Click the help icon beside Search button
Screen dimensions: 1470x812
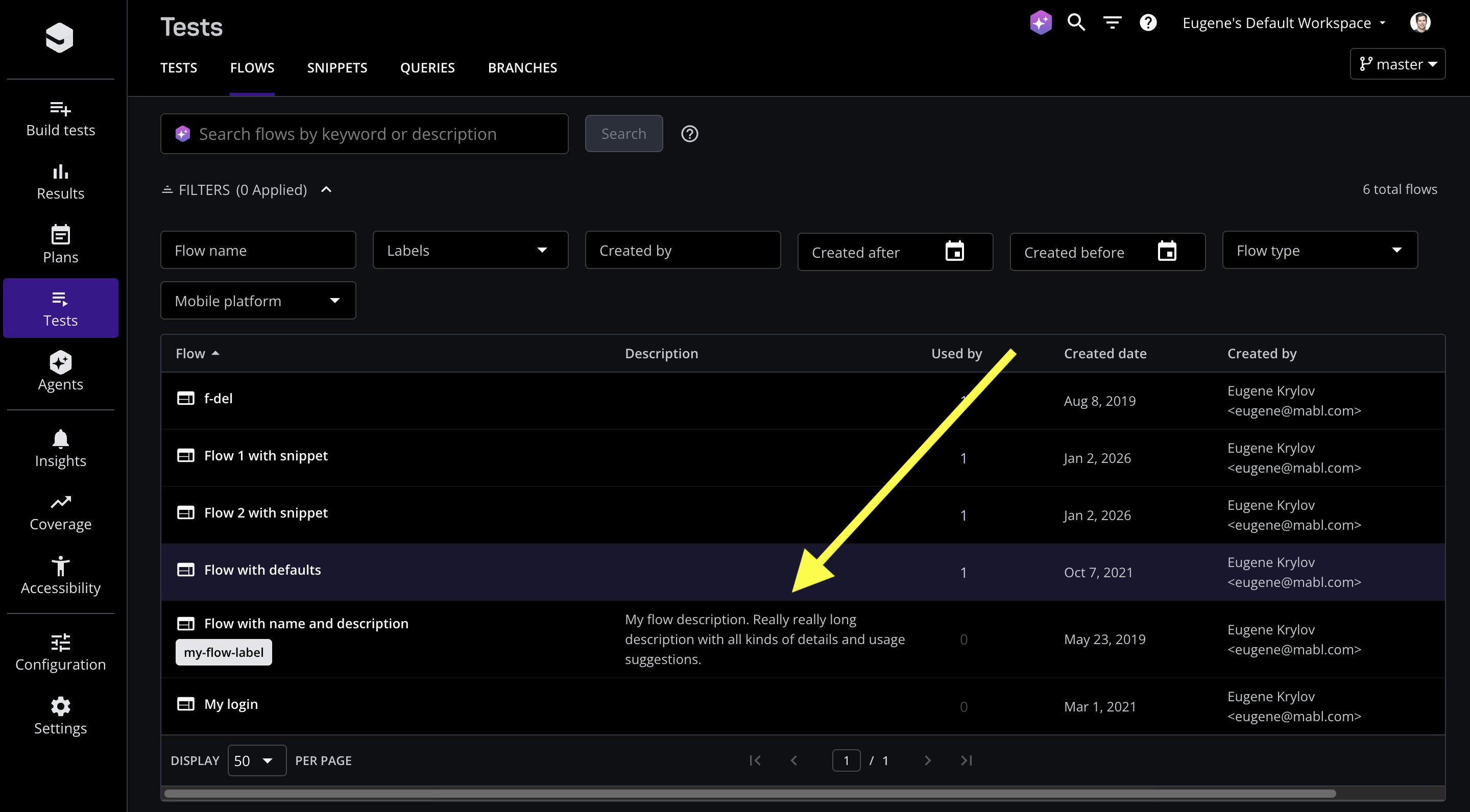coord(689,134)
